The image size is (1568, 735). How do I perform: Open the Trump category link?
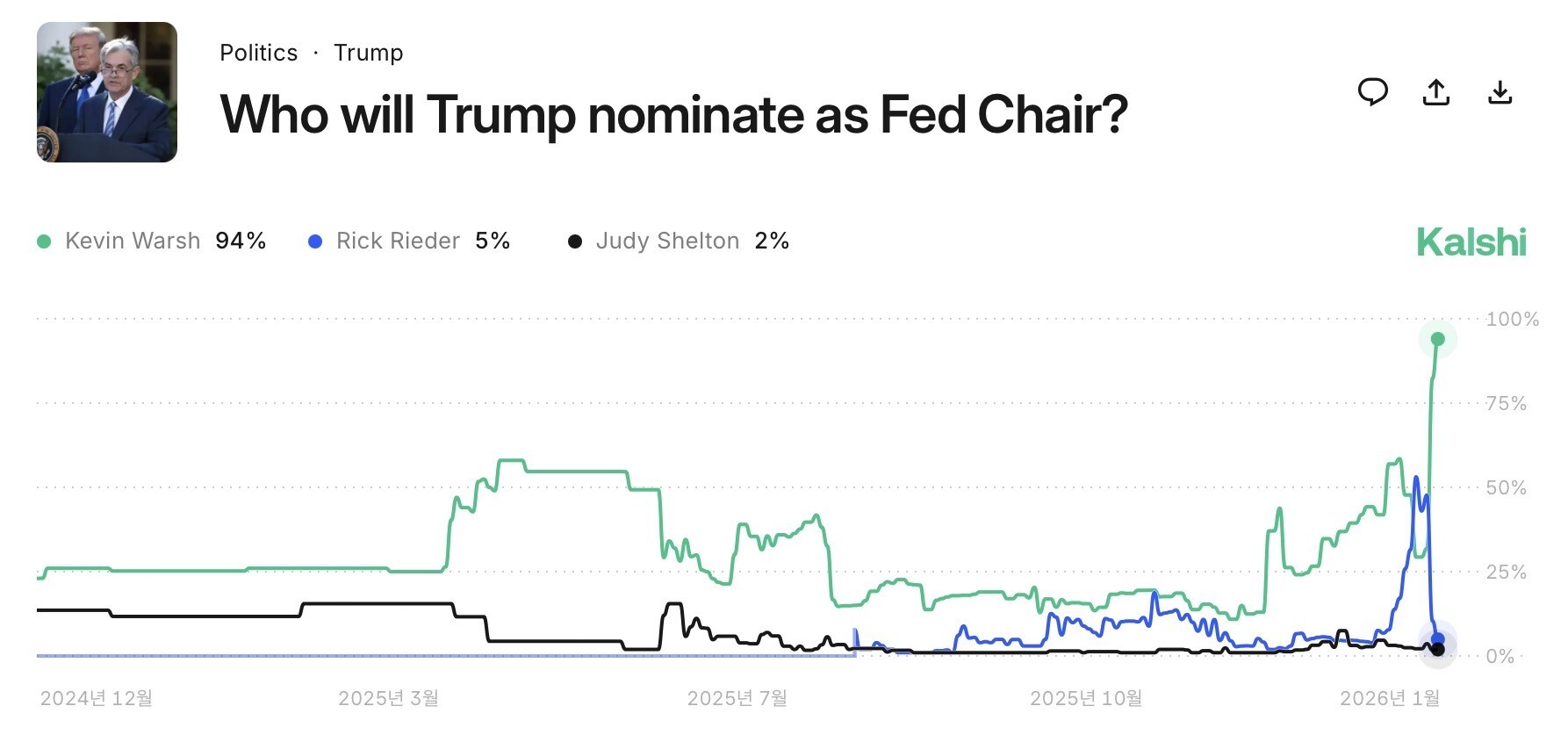pyautogui.click(x=368, y=53)
